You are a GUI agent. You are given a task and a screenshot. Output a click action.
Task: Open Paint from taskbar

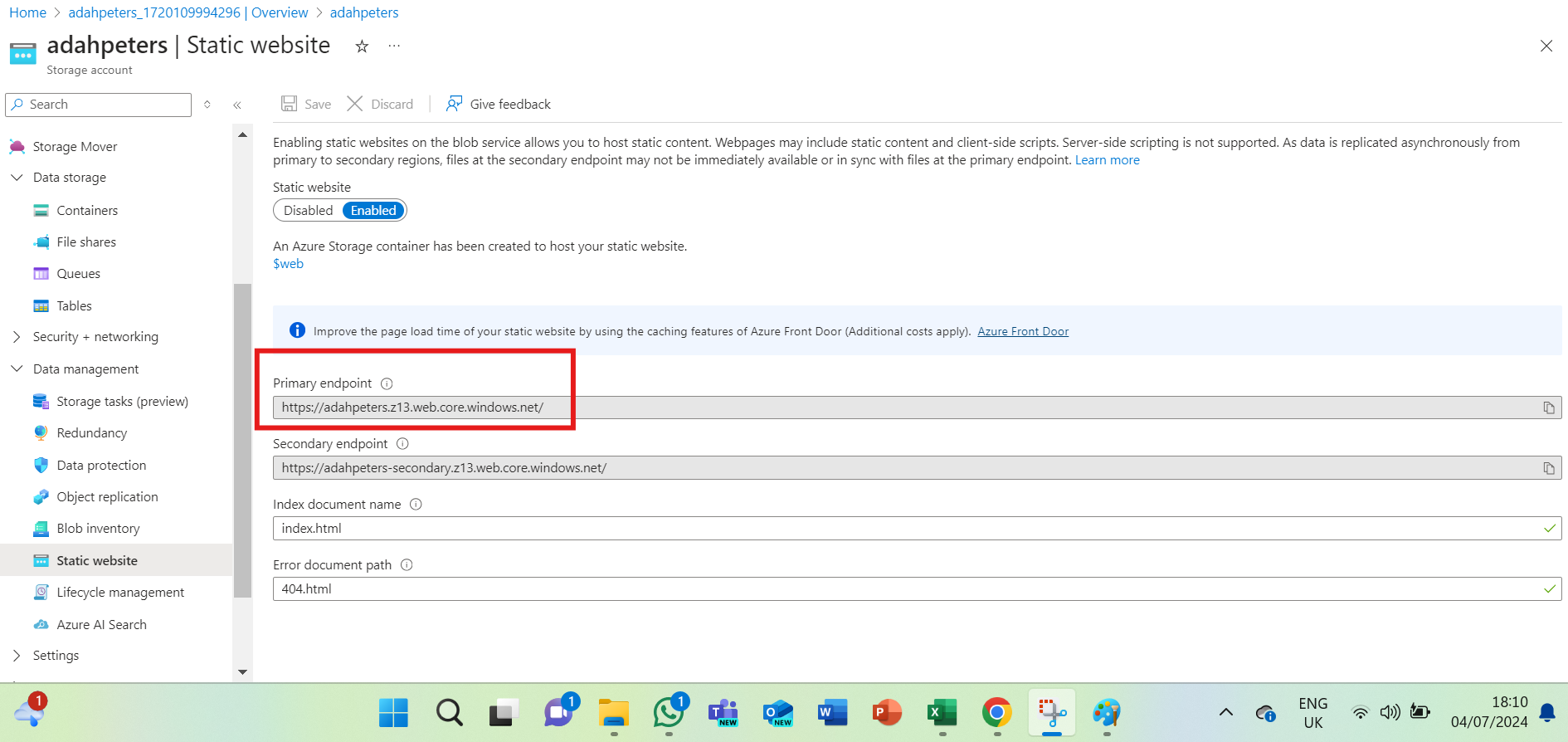click(1107, 713)
